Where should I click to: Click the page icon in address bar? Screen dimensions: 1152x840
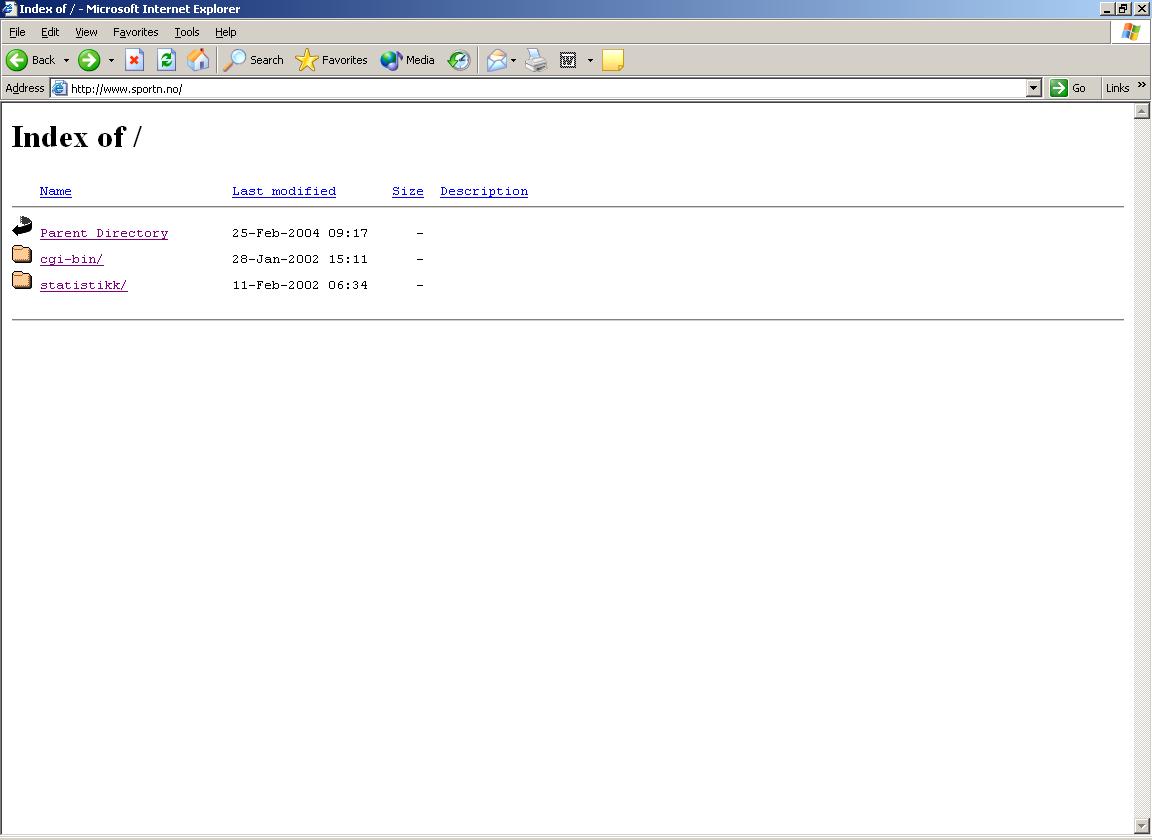coord(60,88)
